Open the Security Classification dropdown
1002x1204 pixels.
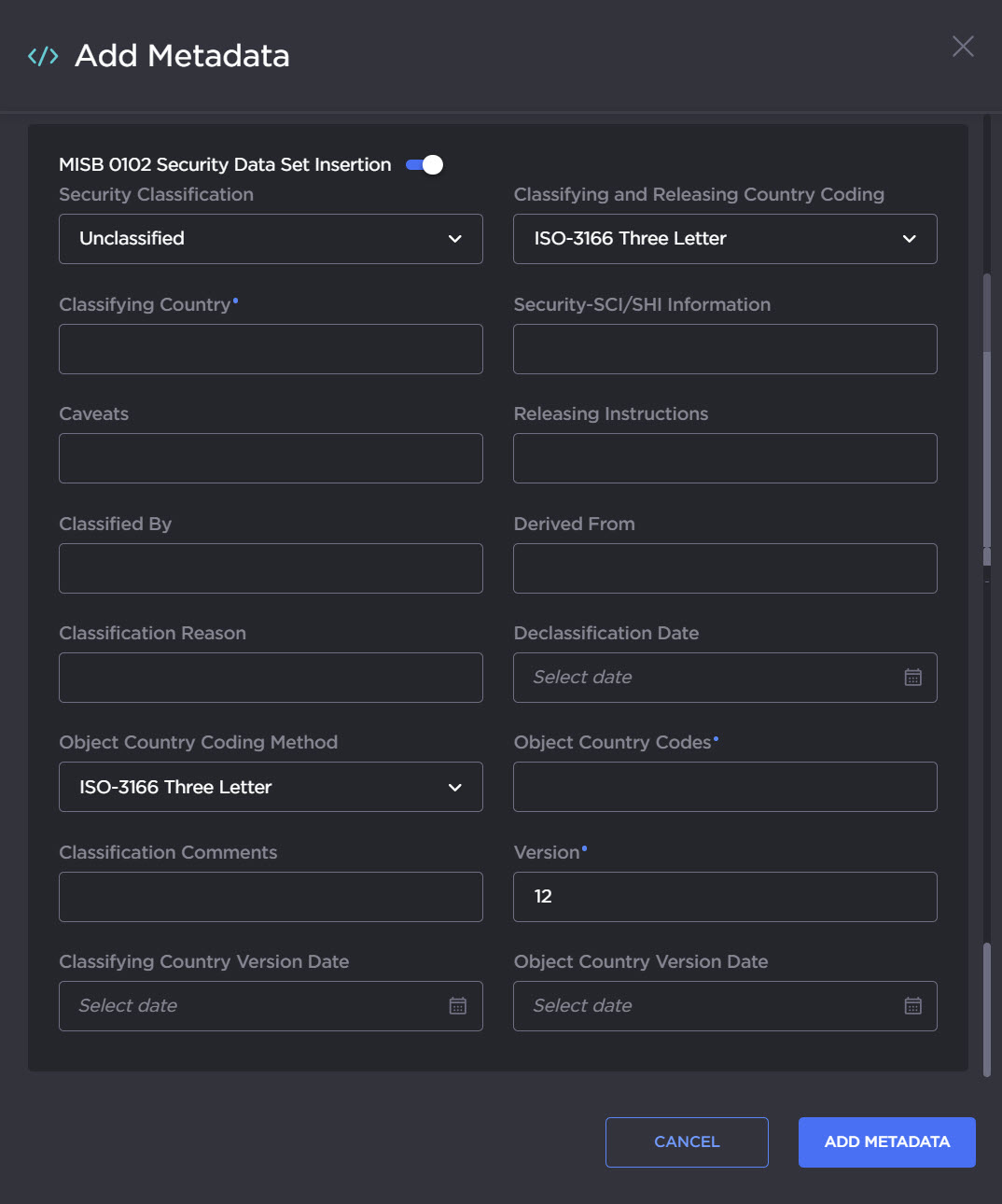271,239
